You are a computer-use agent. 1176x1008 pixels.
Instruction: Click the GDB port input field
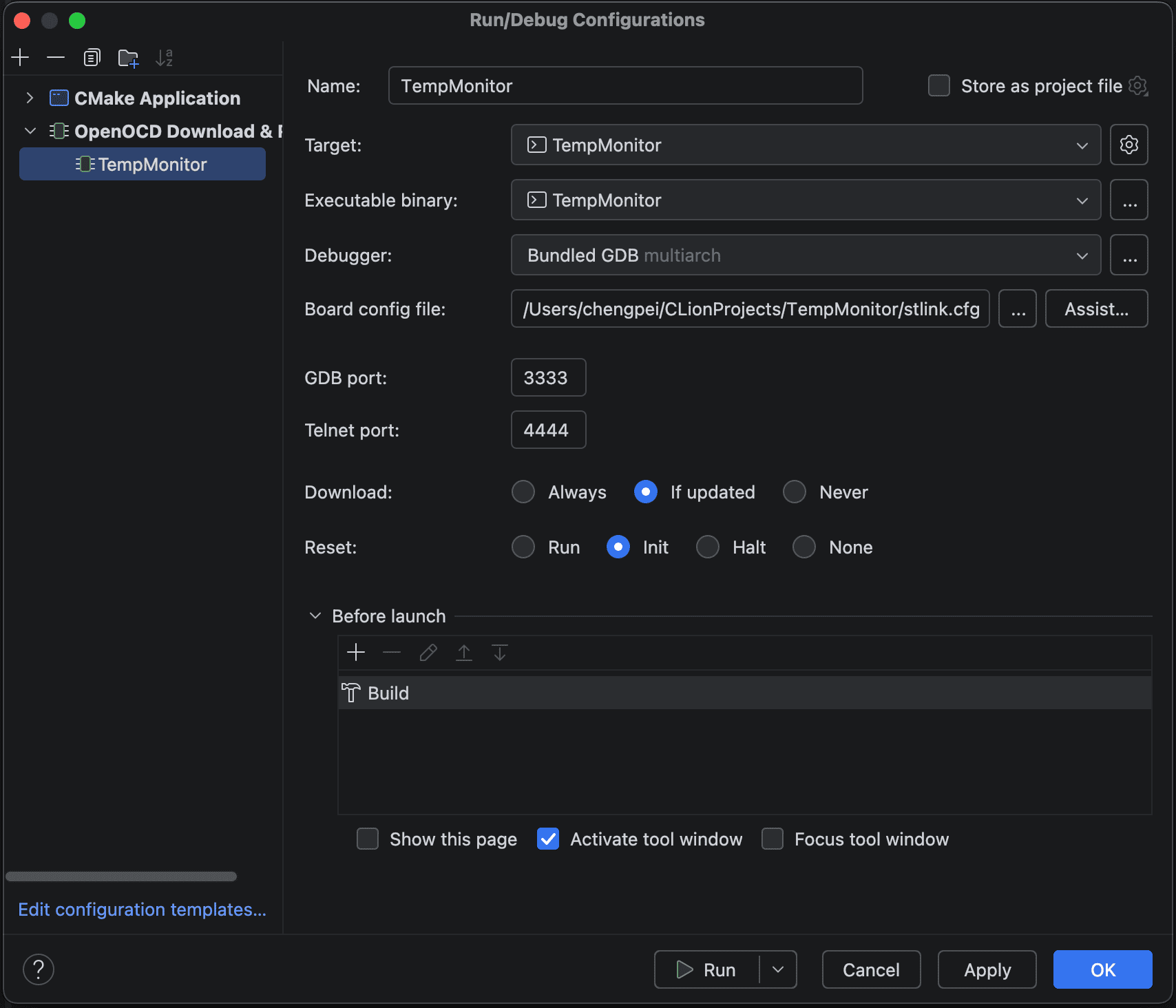point(548,377)
